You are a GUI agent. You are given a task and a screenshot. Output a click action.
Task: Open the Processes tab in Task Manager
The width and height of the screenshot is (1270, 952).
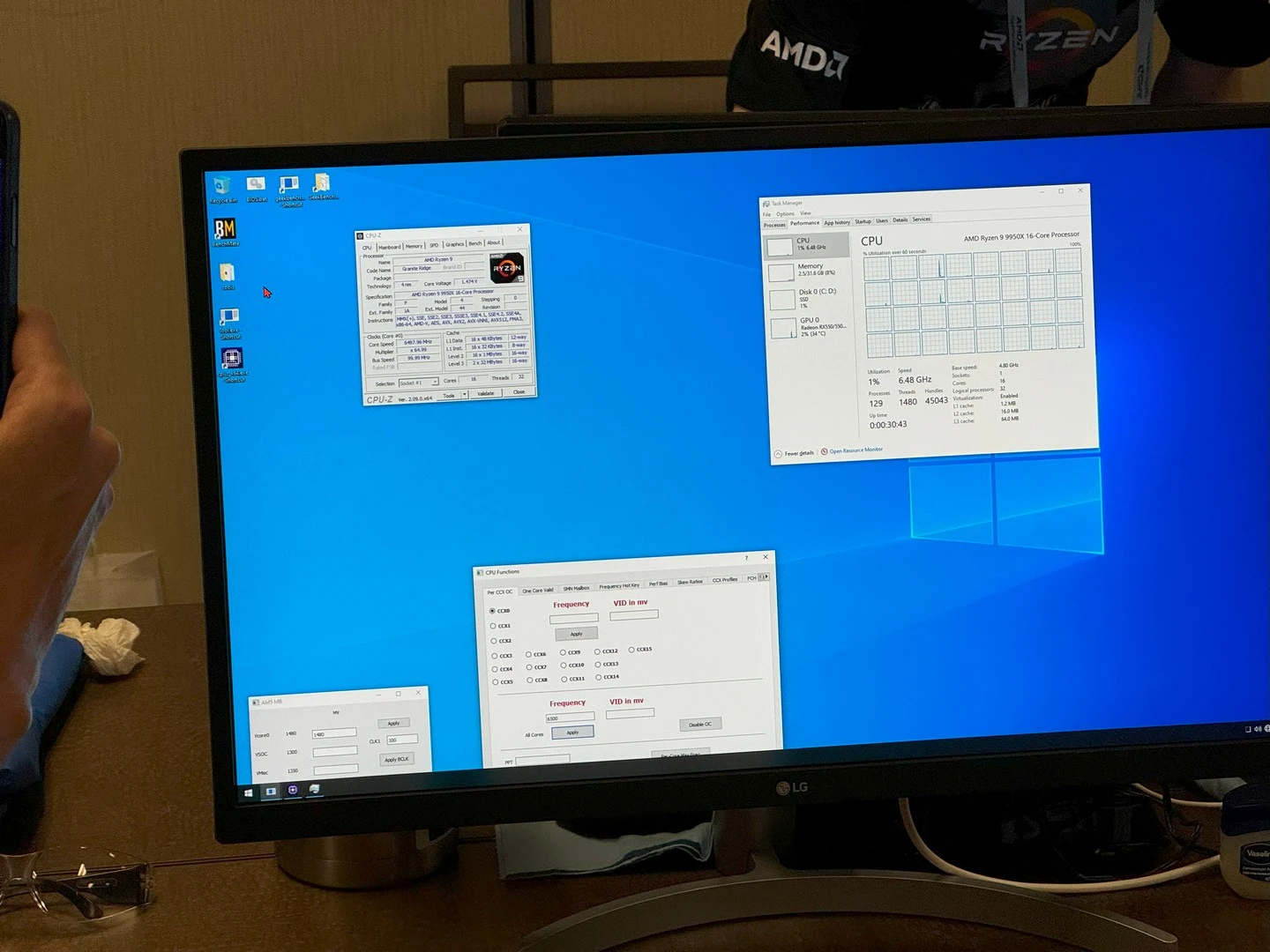click(773, 225)
